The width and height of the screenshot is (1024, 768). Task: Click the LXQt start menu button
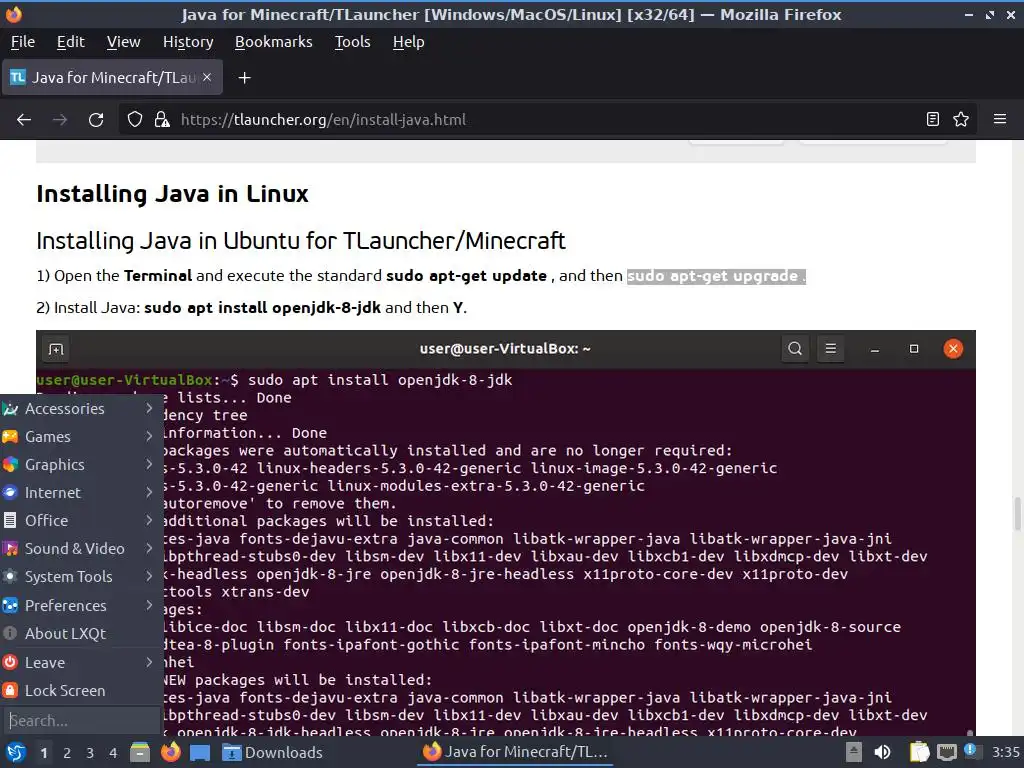[16, 752]
